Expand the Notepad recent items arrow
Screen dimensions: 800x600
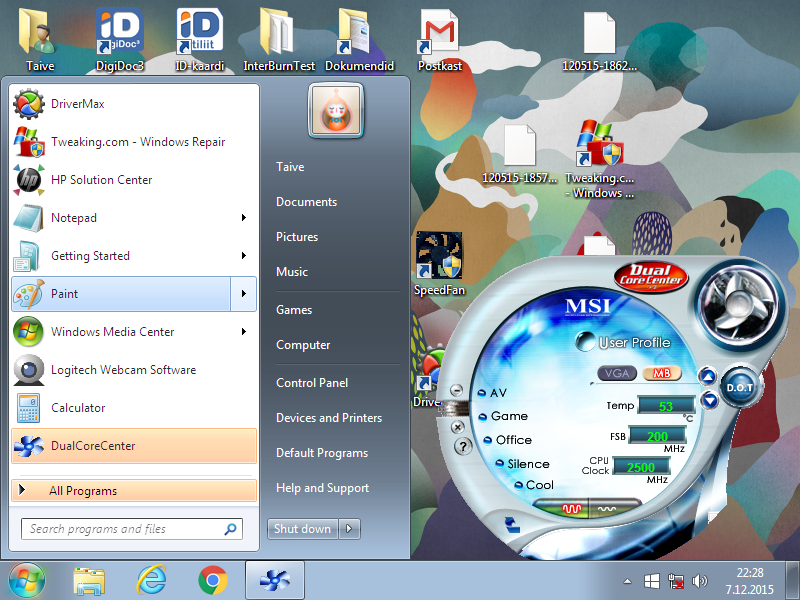(x=244, y=218)
